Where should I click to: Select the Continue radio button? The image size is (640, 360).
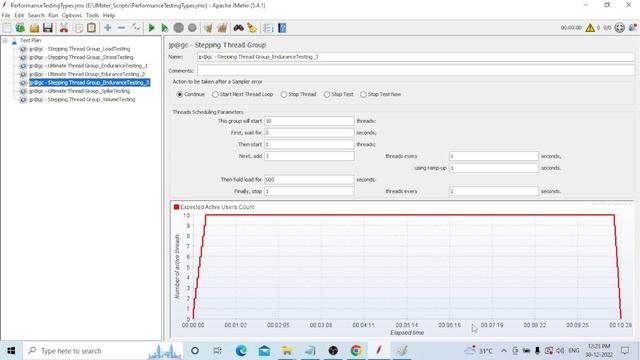point(191,94)
